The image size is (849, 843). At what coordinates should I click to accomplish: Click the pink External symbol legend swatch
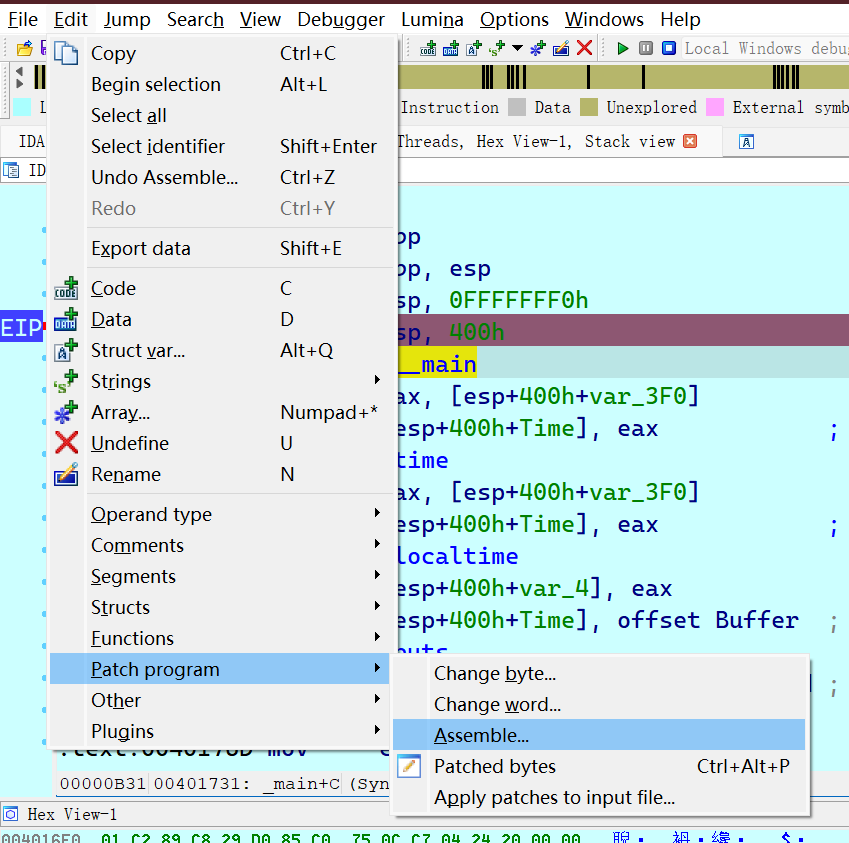[x=715, y=107]
